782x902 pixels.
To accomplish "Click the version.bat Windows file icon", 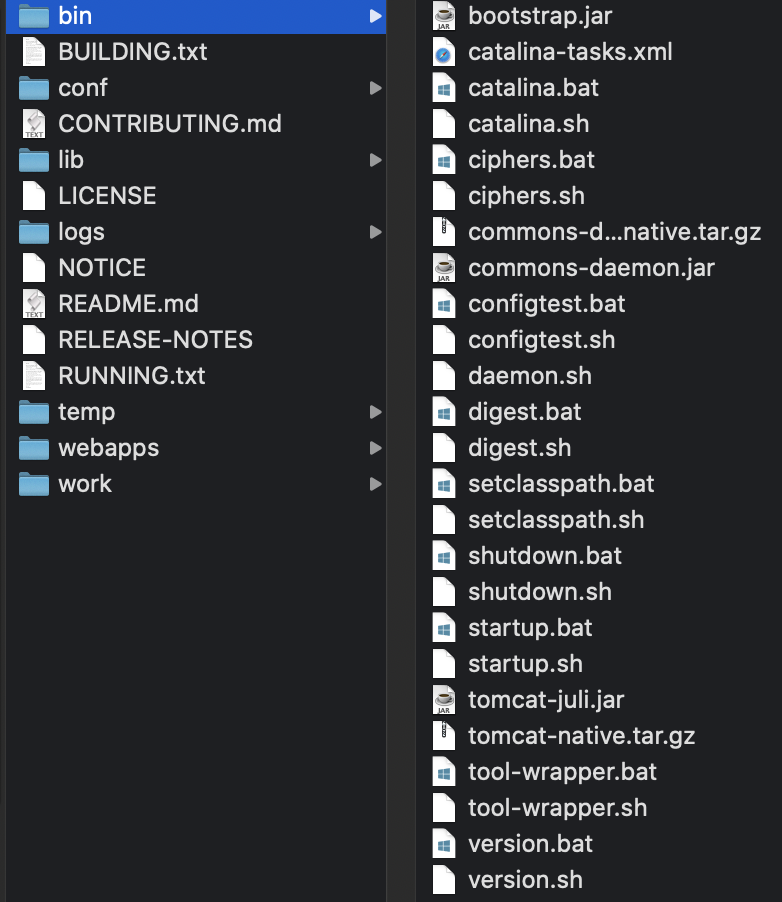I will [444, 844].
